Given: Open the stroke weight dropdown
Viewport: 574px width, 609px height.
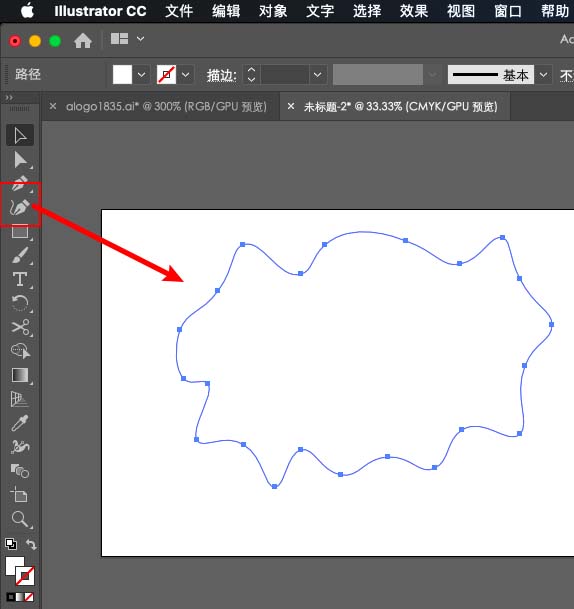Looking at the screenshot, I should (x=318, y=75).
